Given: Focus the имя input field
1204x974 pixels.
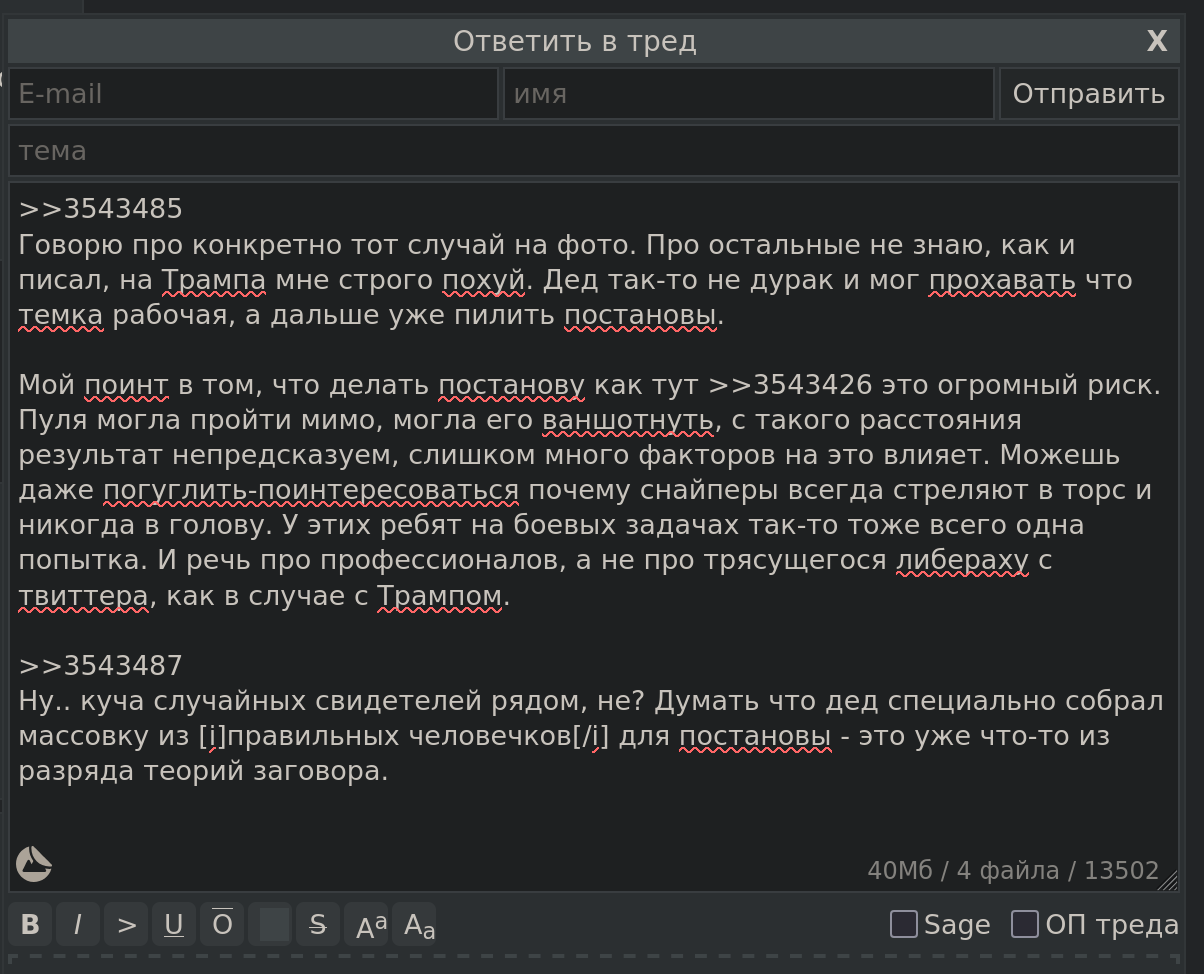Looking at the screenshot, I should click(749, 94).
